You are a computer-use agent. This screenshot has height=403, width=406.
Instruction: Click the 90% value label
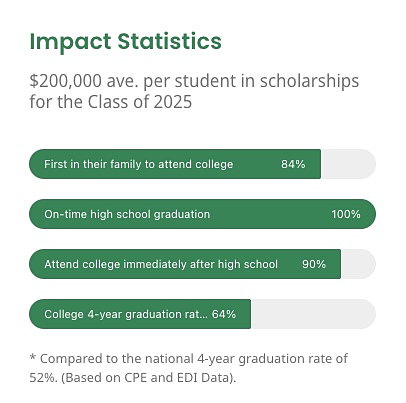coord(314,264)
